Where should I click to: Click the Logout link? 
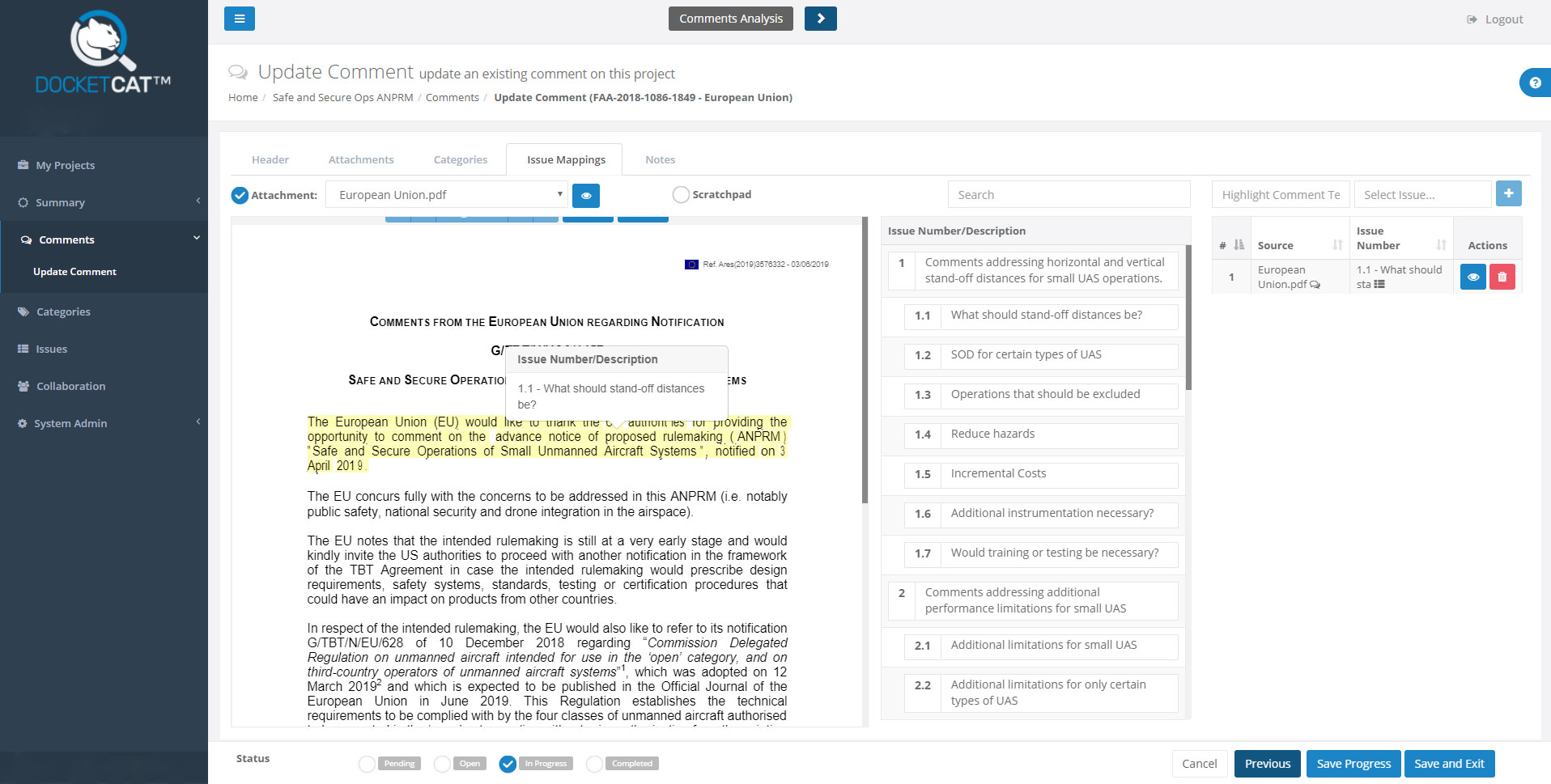[1494, 19]
